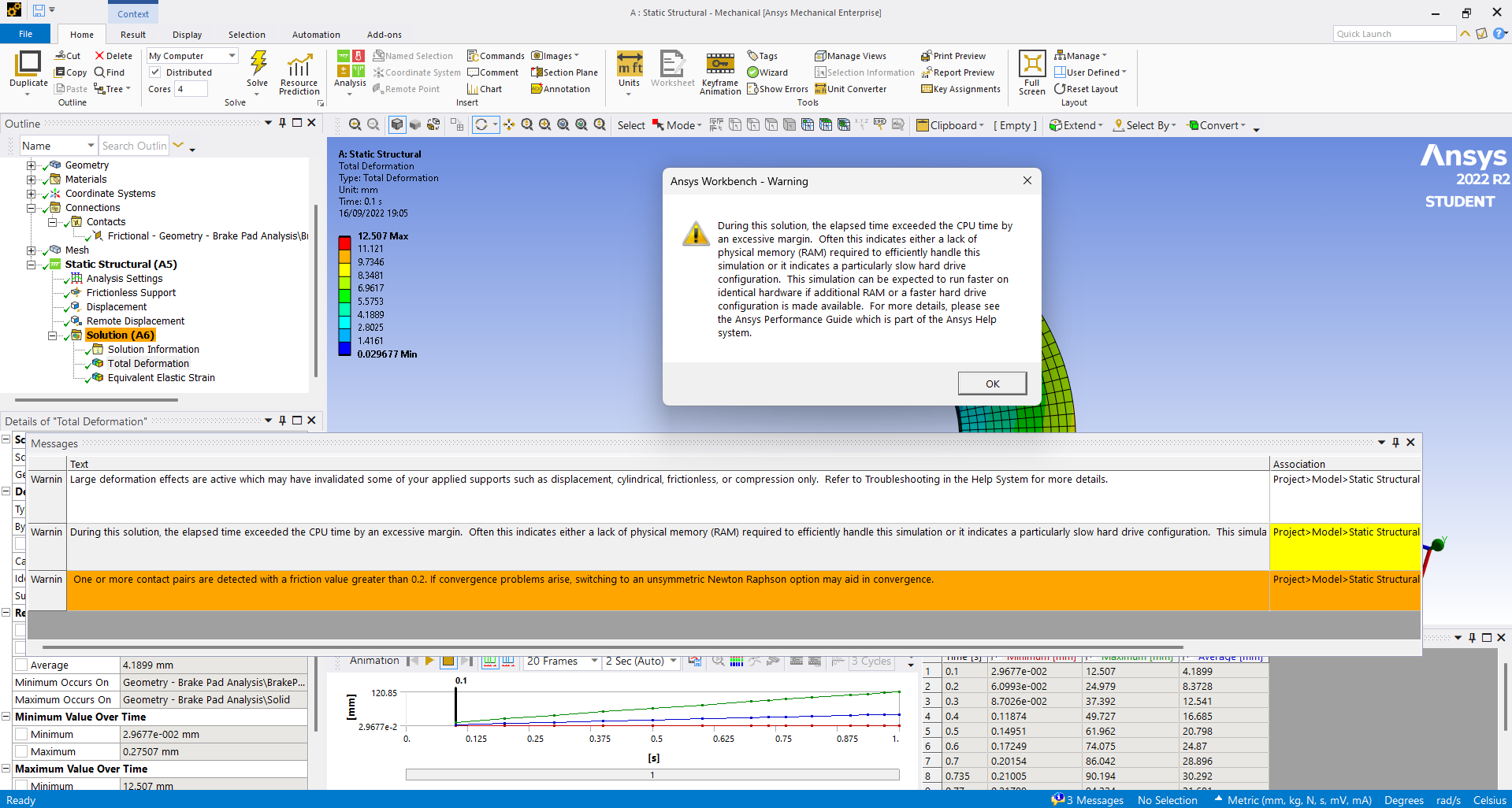Viewport: 1512px width, 808px height.
Task: Click the Reset Layout icon
Action: (1060, 89)
